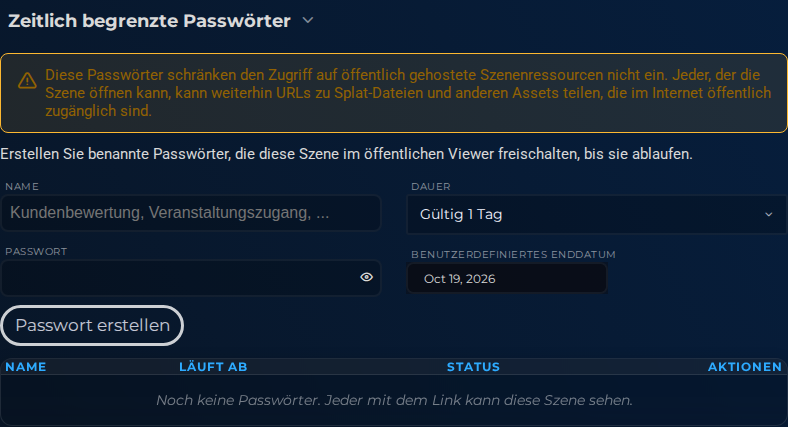Toggle password visibility eye icon
788x427 pixels.
coord(366,277)
